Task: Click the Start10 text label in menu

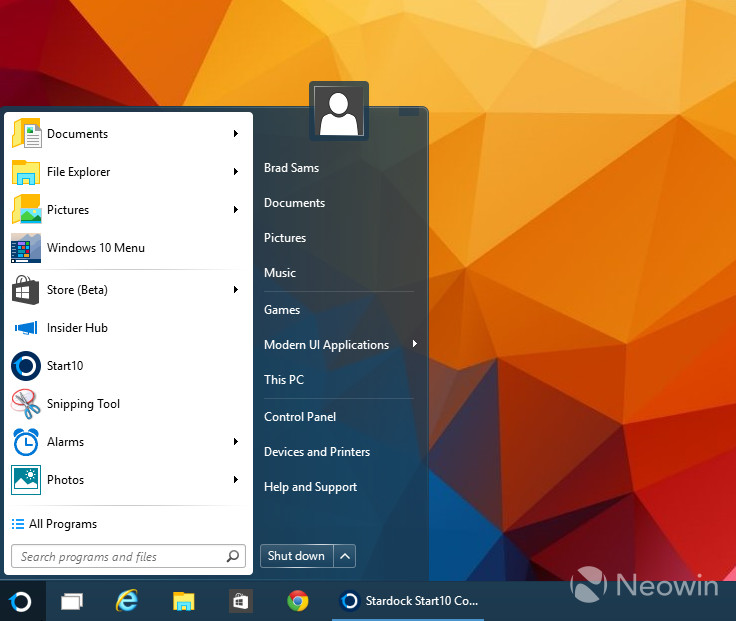Action: click(x=65, y=366)
